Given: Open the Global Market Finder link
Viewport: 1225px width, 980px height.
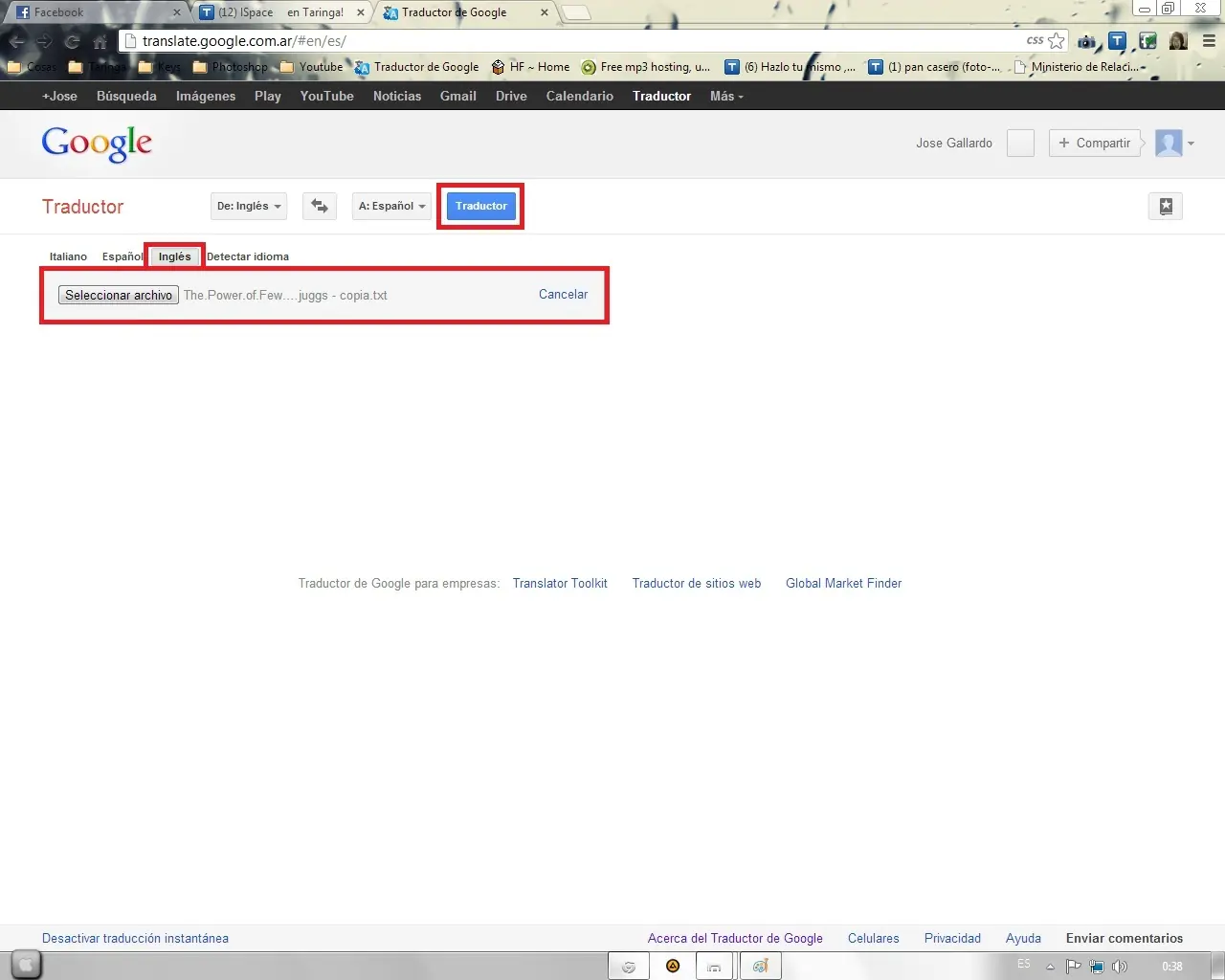Looking at the screenshot, I should [844, 583].
